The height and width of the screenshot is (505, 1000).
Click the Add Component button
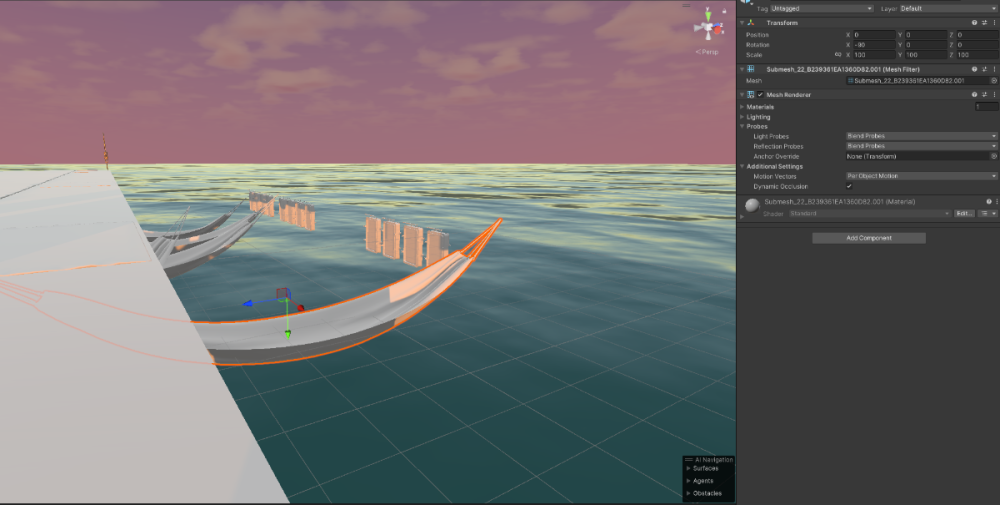868,238
